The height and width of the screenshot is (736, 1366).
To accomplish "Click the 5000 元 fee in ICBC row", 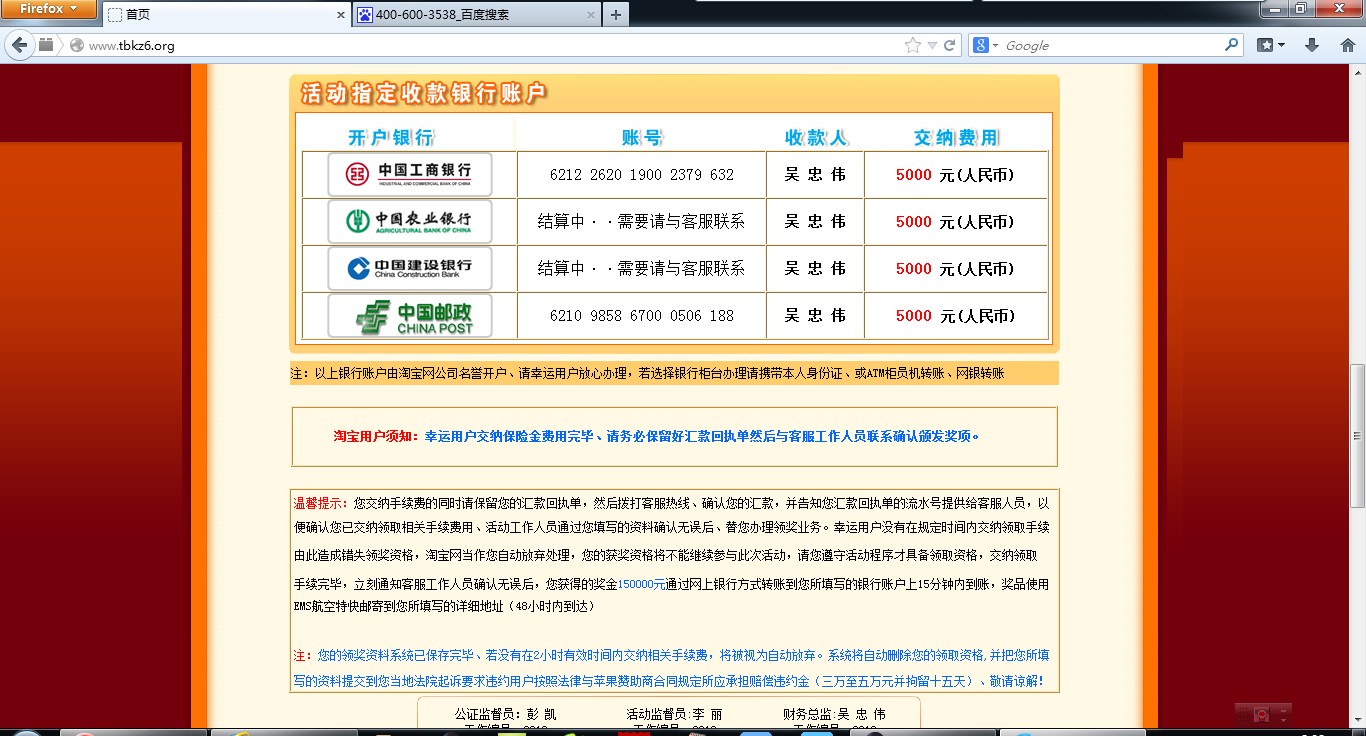I will point(955,175).
